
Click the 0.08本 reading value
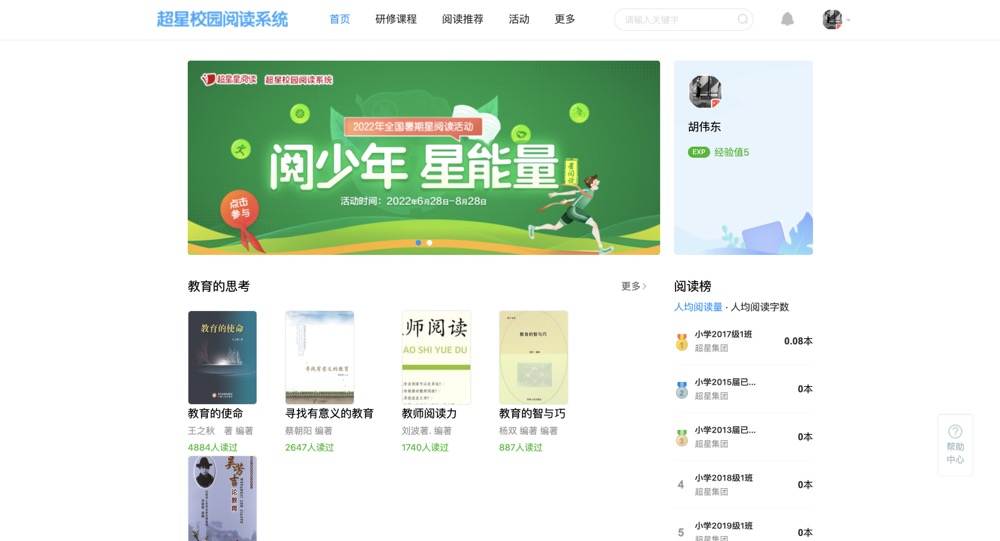click(x=798, y=341)
